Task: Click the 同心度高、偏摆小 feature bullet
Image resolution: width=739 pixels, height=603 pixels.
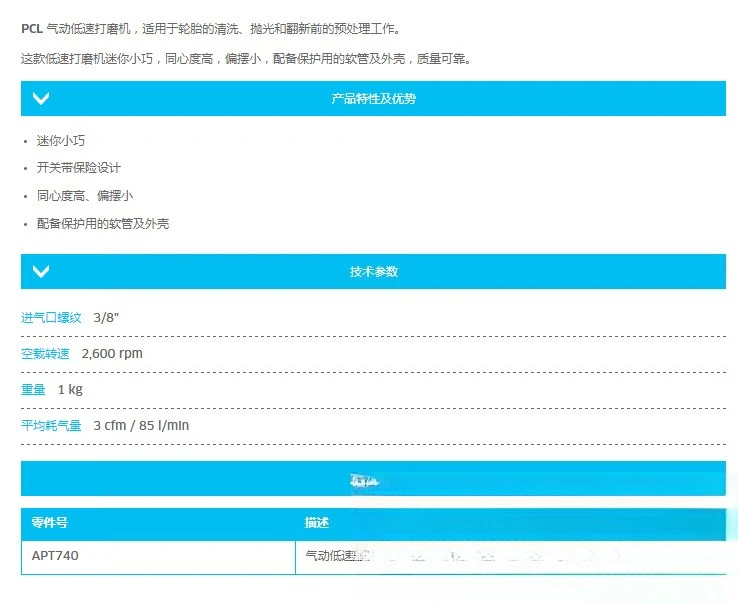Action: pos(85,195)
